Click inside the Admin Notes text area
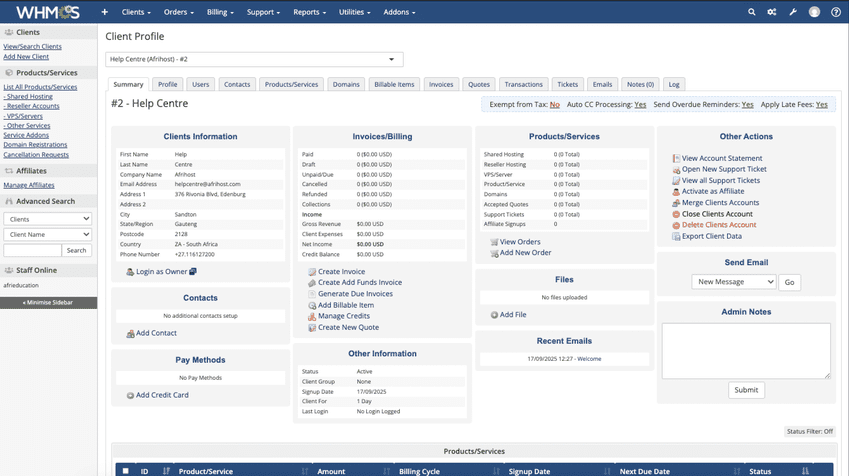 745,350
